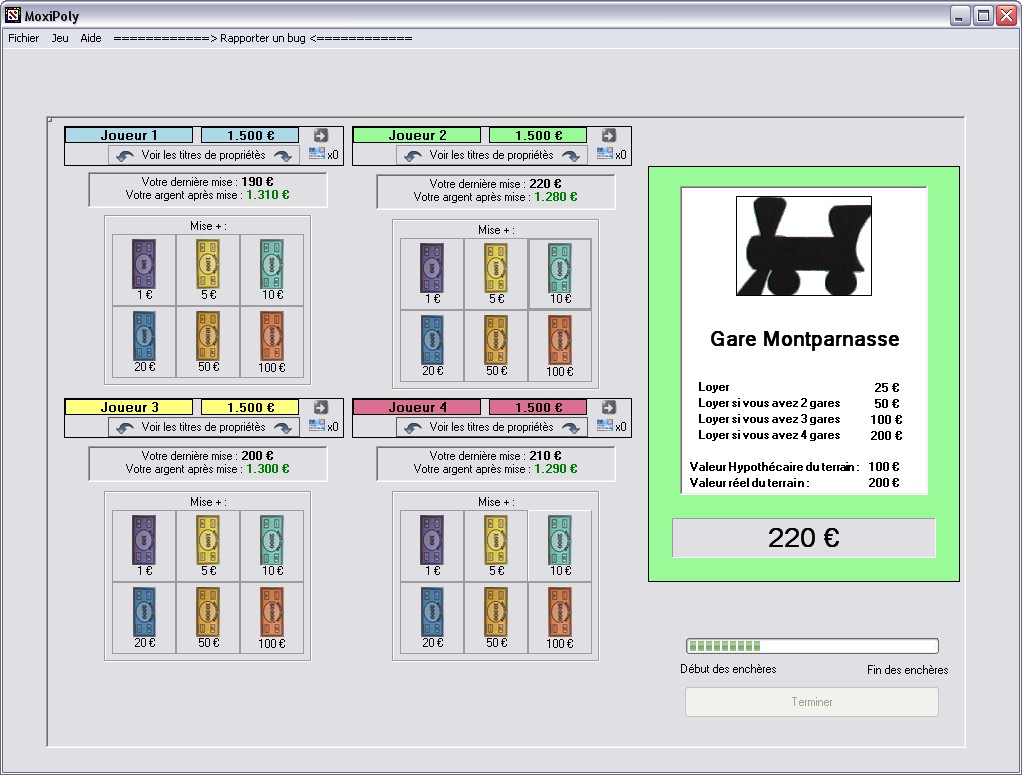Add 100 € bill to Joueur 1 bid

click(x=272, y=342)
